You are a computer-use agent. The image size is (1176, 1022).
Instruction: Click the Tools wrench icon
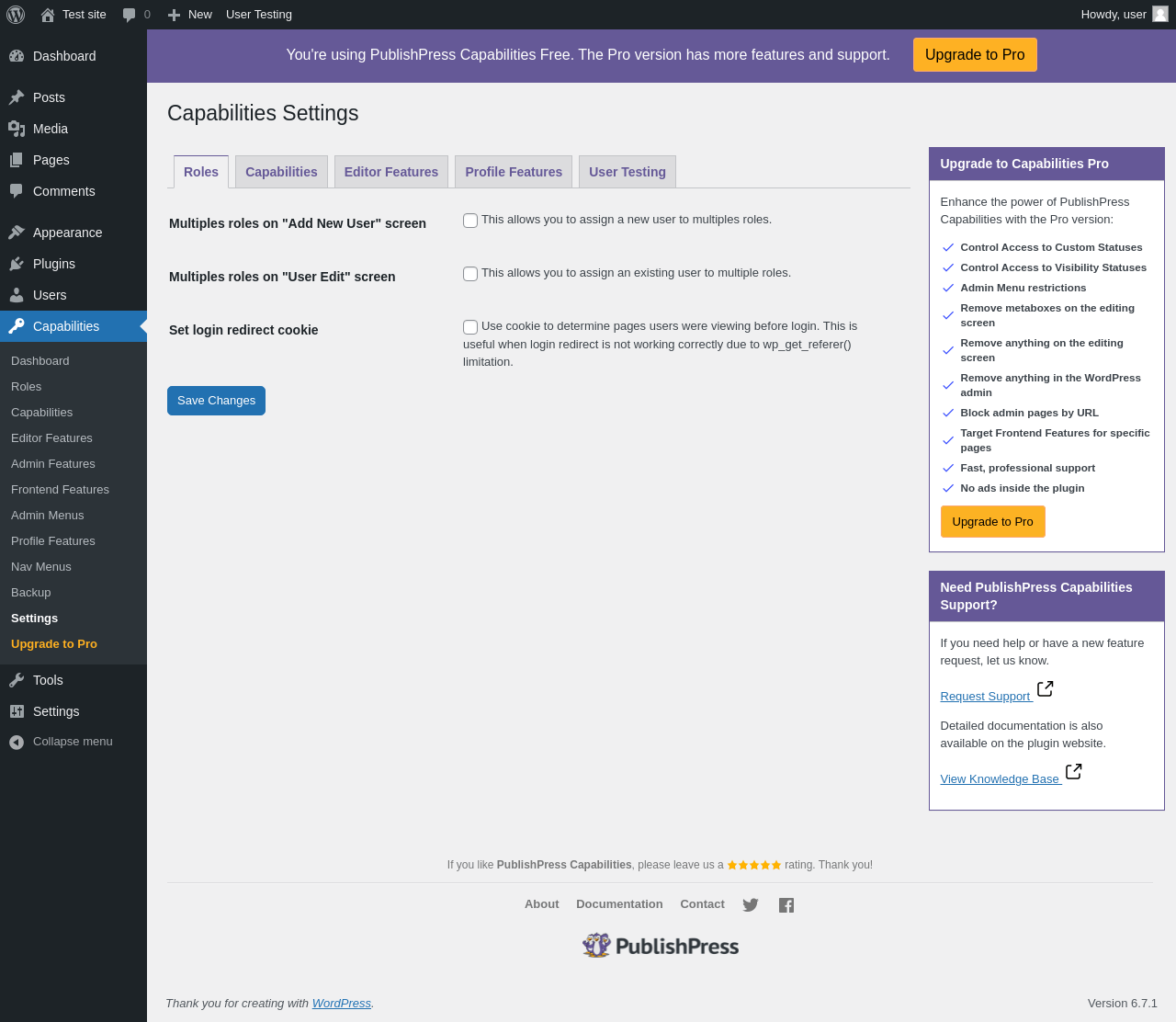click(x=17, y=680)
